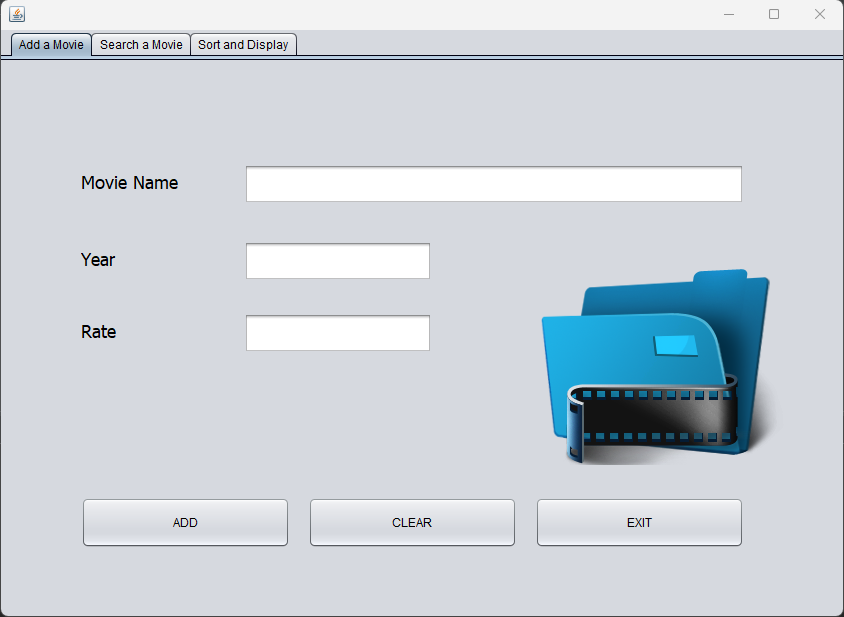
Task: Switch to the Search a Movie tab
Action: pos(141,45)
